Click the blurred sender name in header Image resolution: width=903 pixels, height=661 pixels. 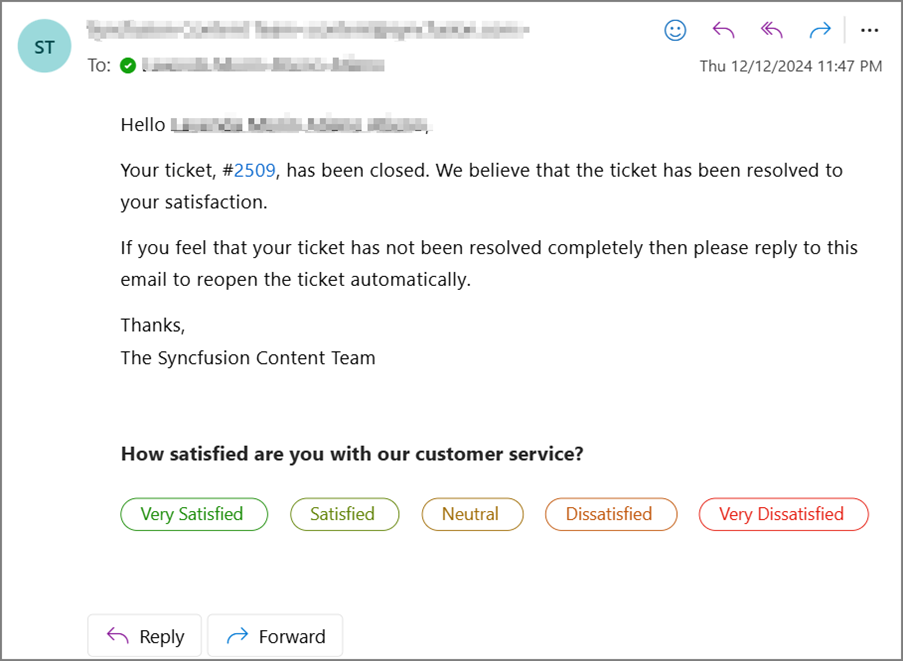(308, 29)
